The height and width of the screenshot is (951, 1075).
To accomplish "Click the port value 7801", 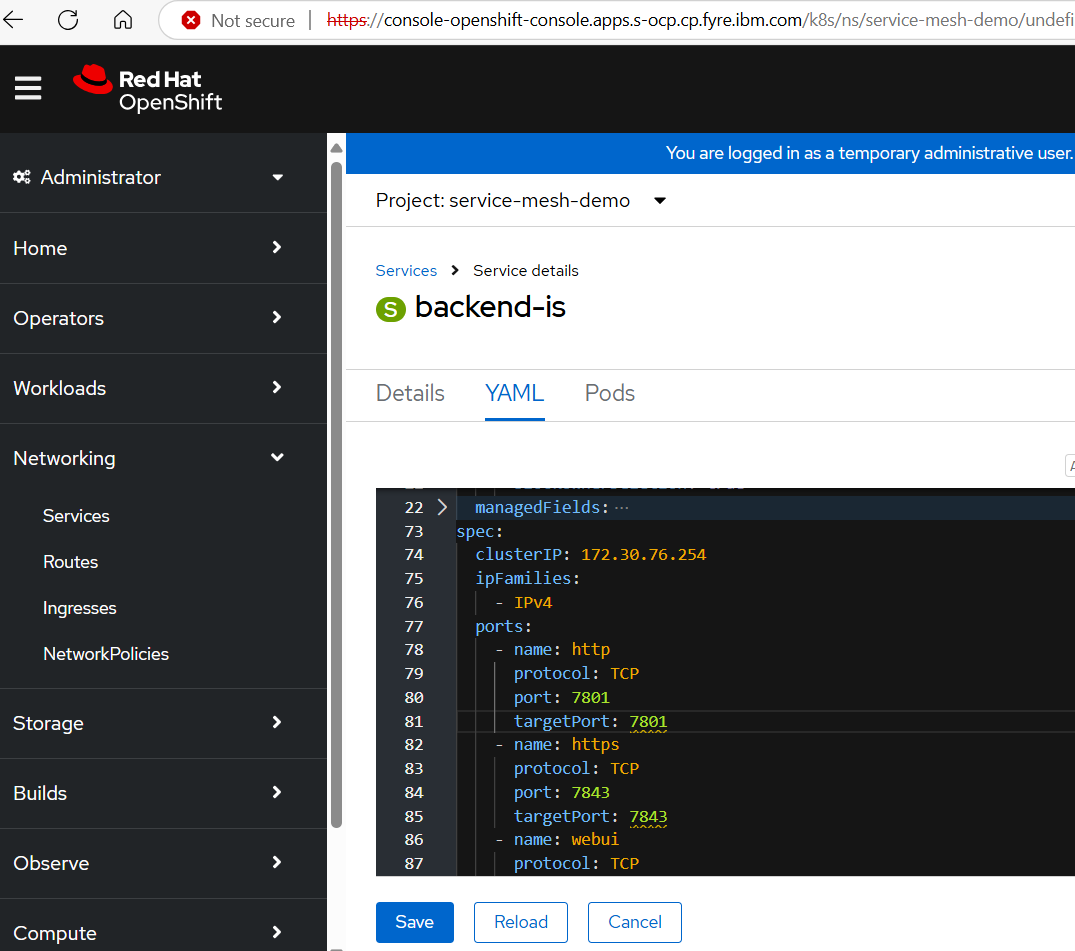I will pyautogui.click(x=590, y=697).
